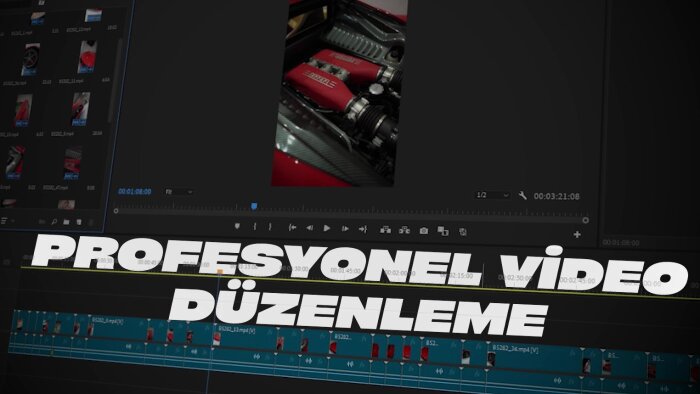700x394 pixels.
Task: Click the right handle of monitor zoom bar
Action: click(x=585, y=220)
